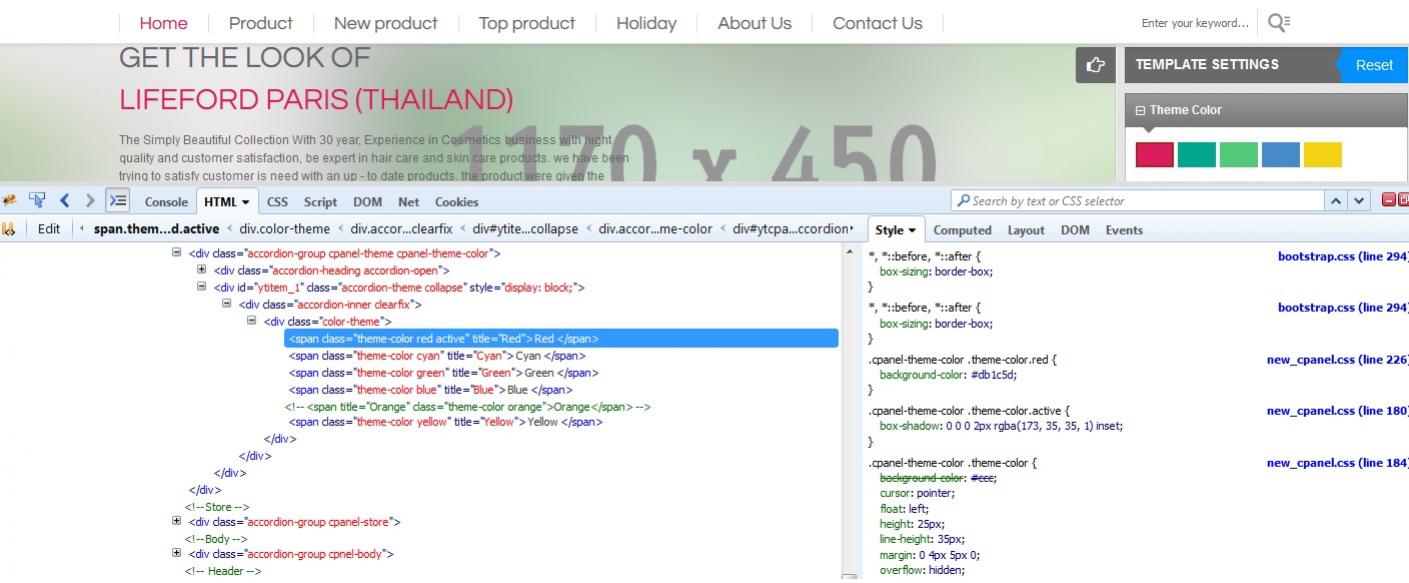
Task: Select the div#ytite...collapse breadcrumb
Action: (525, 229)
